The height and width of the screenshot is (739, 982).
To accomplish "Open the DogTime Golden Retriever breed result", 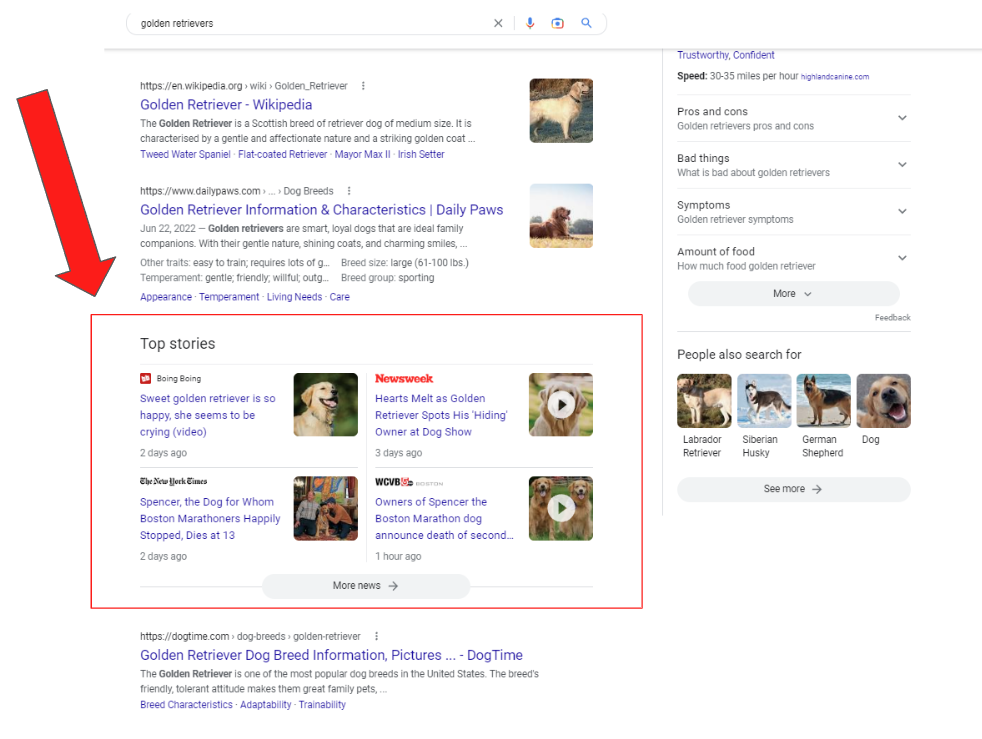I will [x=331, y=655].
